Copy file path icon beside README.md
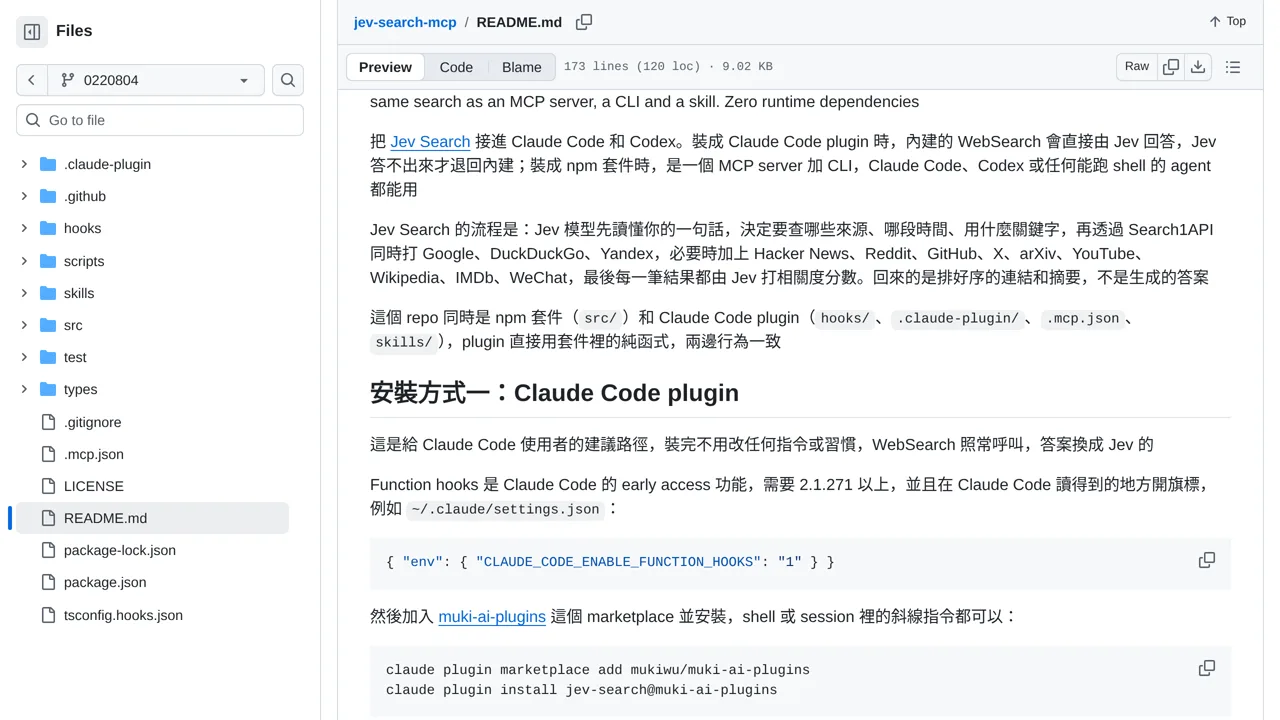Screen dimensions: 1280x720 tap(584, 22)
